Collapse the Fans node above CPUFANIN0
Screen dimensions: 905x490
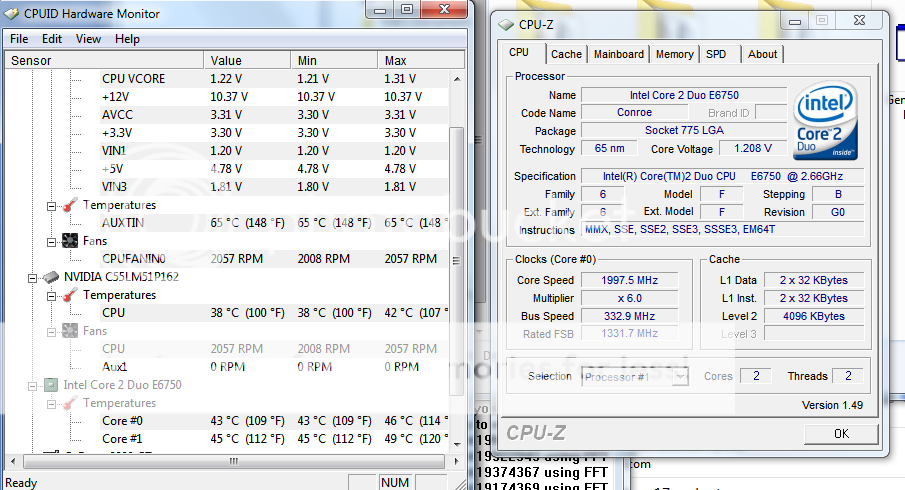click(x=51, y=241)
